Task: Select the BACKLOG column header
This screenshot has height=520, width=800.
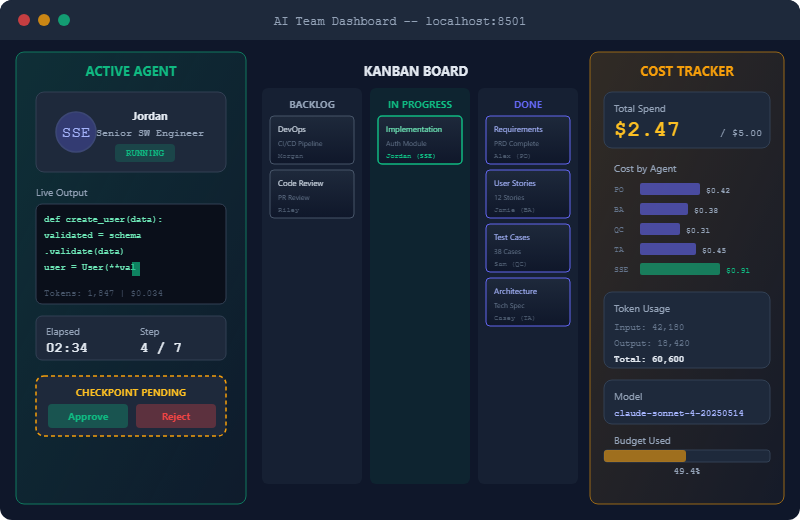Action: tap(312, 105)
